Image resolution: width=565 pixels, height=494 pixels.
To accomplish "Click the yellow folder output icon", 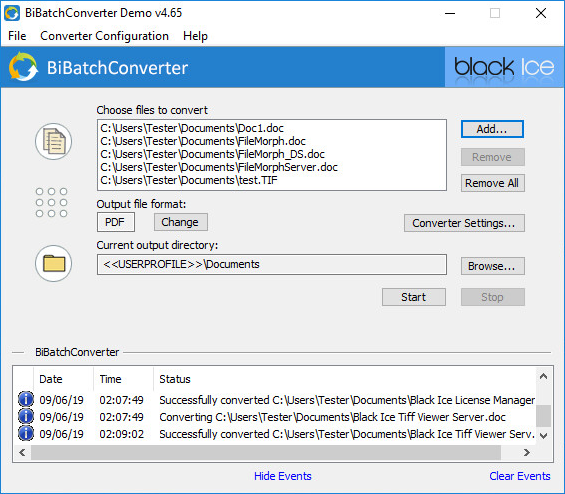I will (54, 263).
